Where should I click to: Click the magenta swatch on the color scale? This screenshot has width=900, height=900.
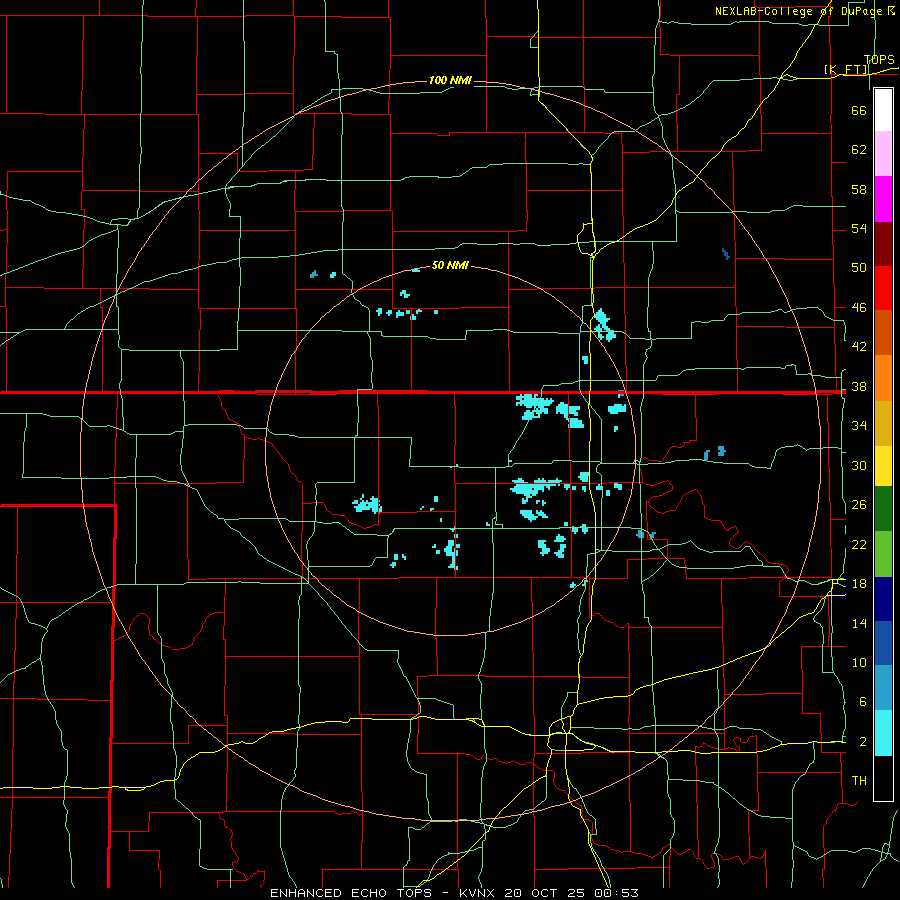(x=883, y=199)
